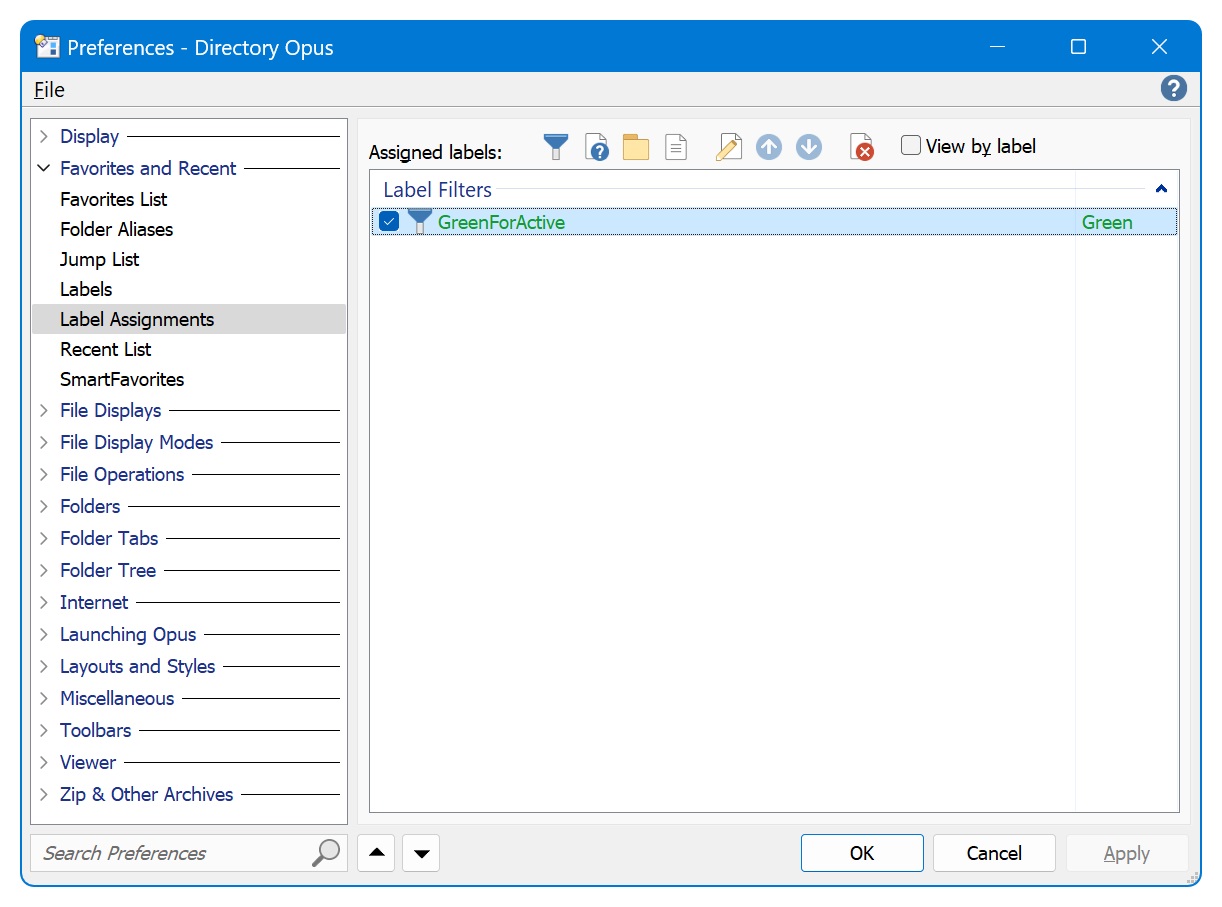Expand the File Display Modes category
Screen dimensions: 1222x907
pyautogui.click(x=44, y=442)
